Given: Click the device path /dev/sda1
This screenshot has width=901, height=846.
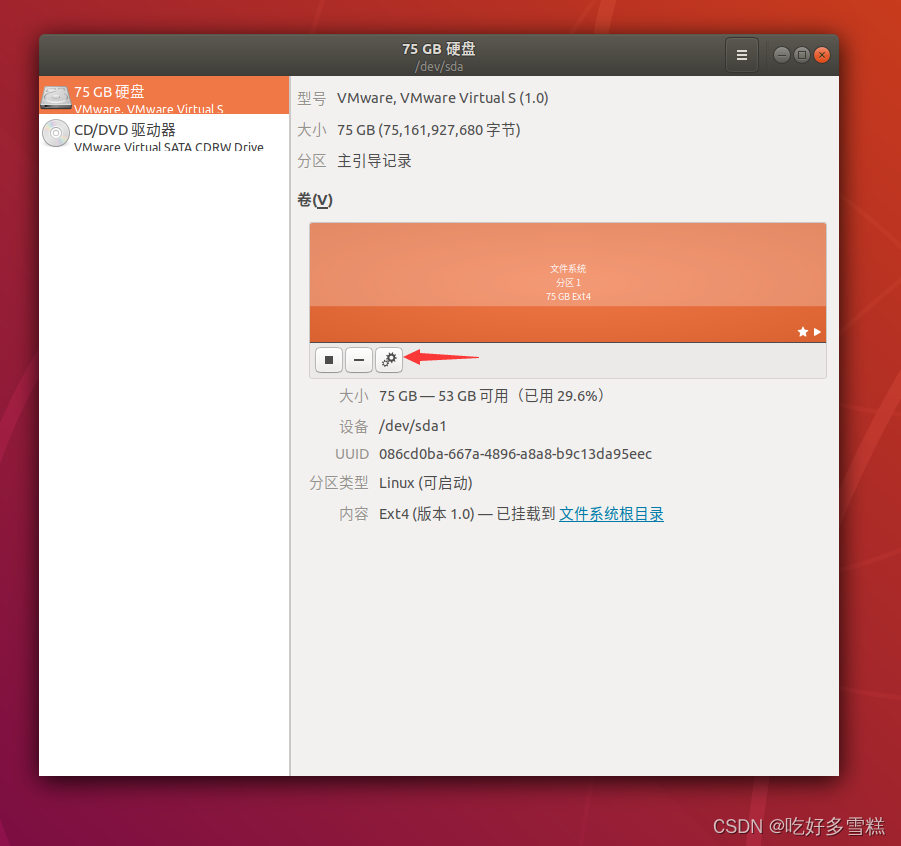Looking at the screenshot, I should coord(413,426).
